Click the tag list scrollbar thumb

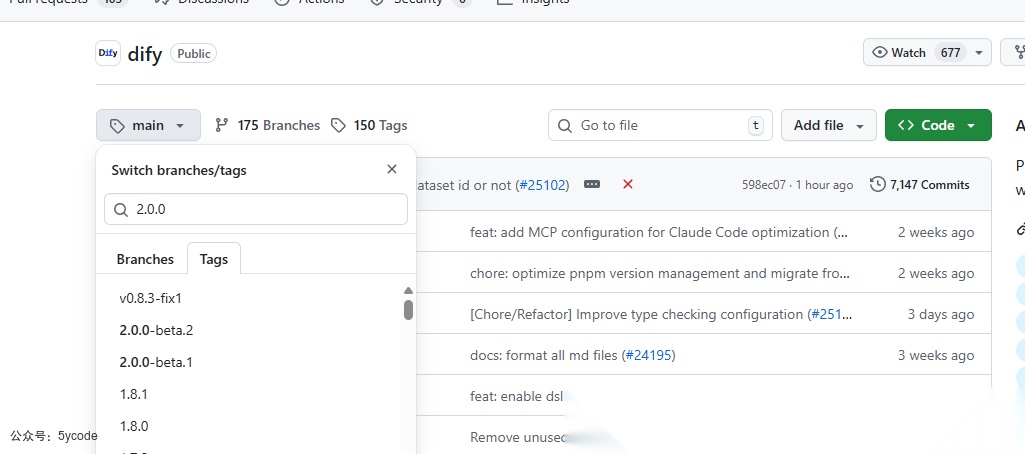[x=409, y=309]
